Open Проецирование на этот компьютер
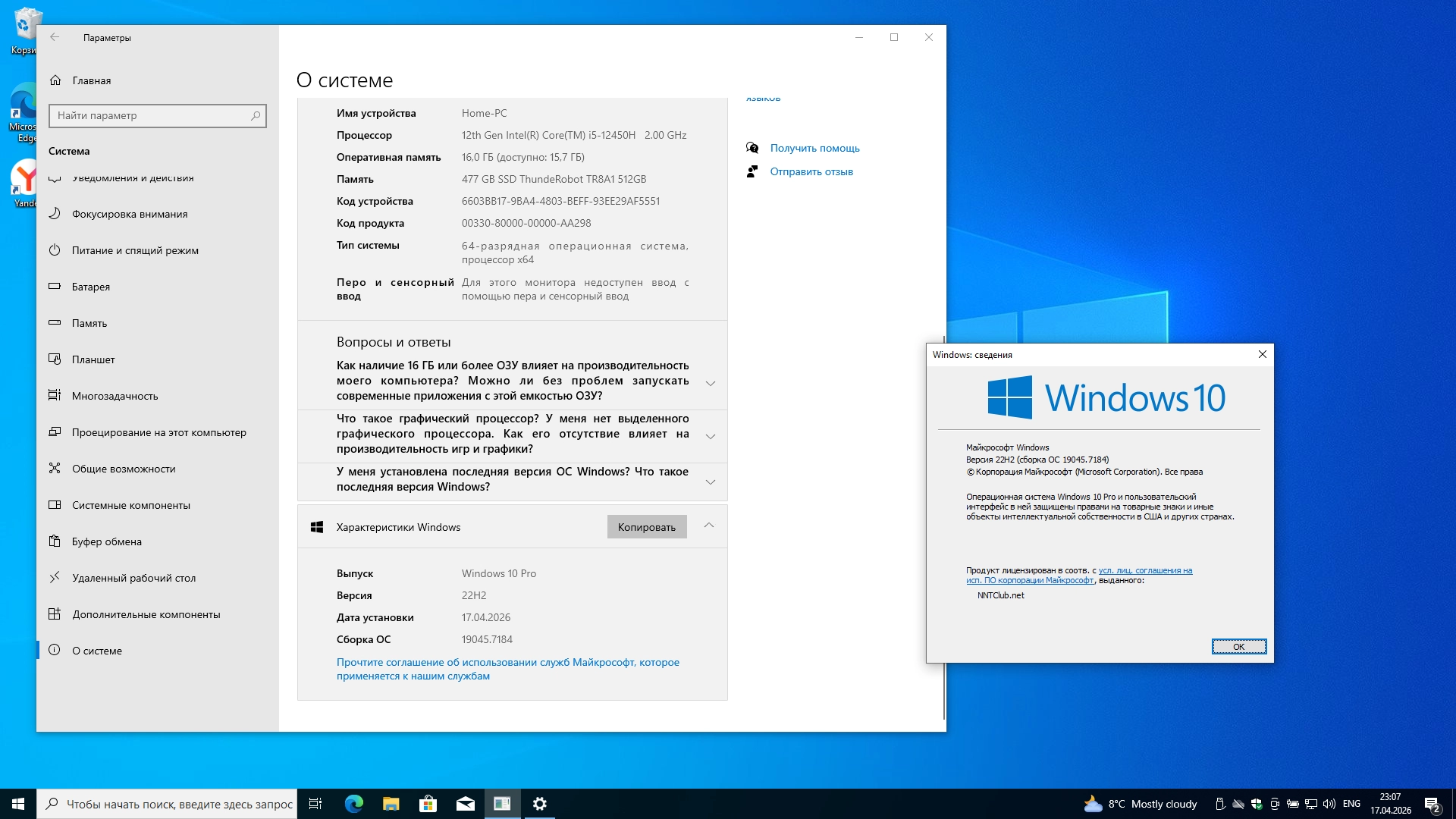 pyautogui.click(x=158, y=432)
